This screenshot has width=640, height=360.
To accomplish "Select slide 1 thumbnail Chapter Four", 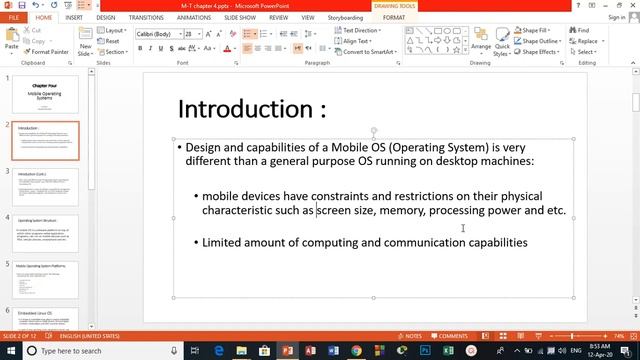I will coord(45,94).
